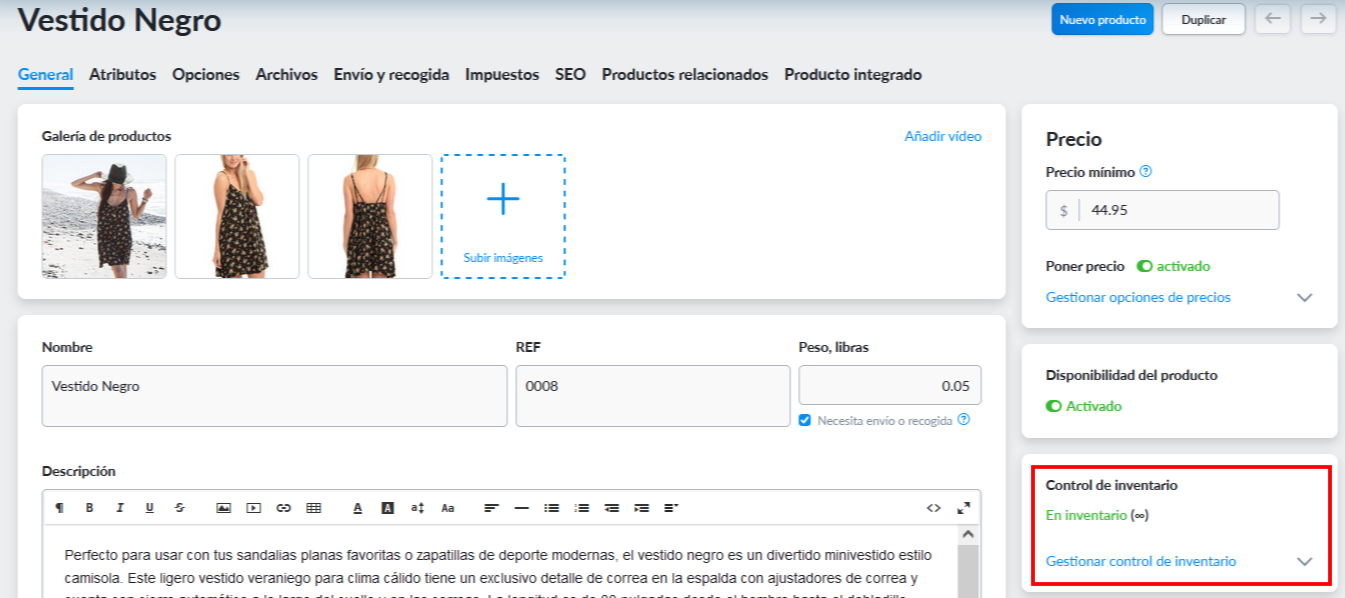1345x598 pixels.
Task: Open the paragraph format tool in editor
Action: (60, 508)
